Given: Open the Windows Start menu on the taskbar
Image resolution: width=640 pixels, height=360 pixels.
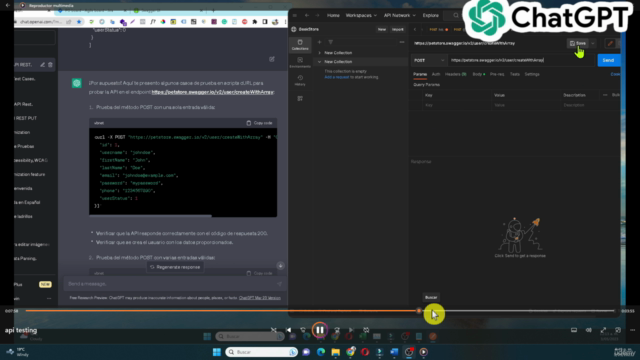Looking at the screenshot, I should click(217, 352).
